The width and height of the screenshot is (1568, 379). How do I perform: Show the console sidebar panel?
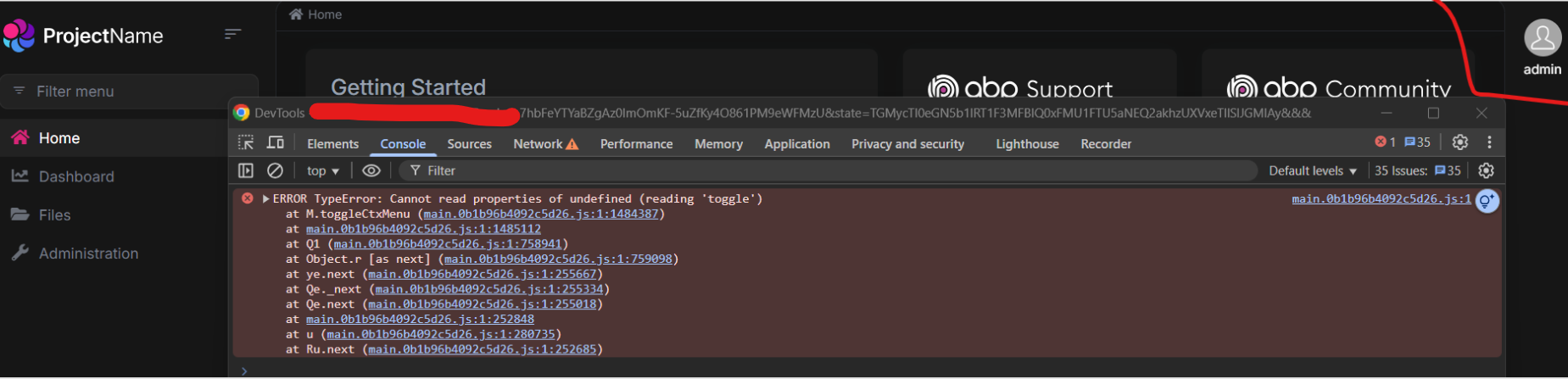pos(246,170)
